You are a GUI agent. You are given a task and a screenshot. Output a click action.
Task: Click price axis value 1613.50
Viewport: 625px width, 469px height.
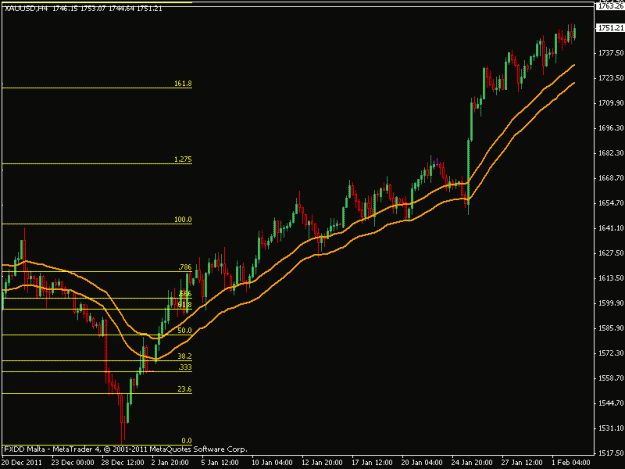pyautogui.click(x=611, y=278)
